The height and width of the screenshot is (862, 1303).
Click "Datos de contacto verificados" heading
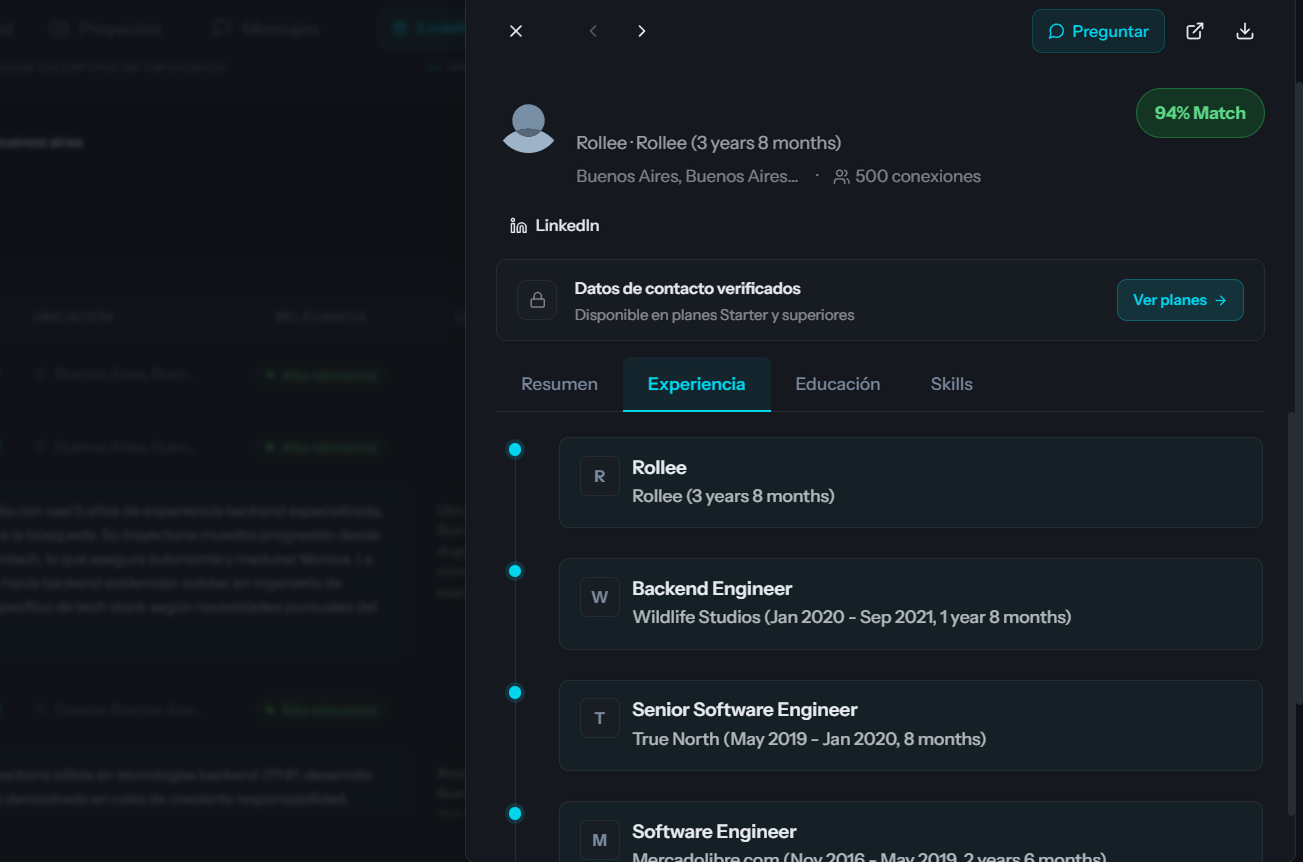688,289
